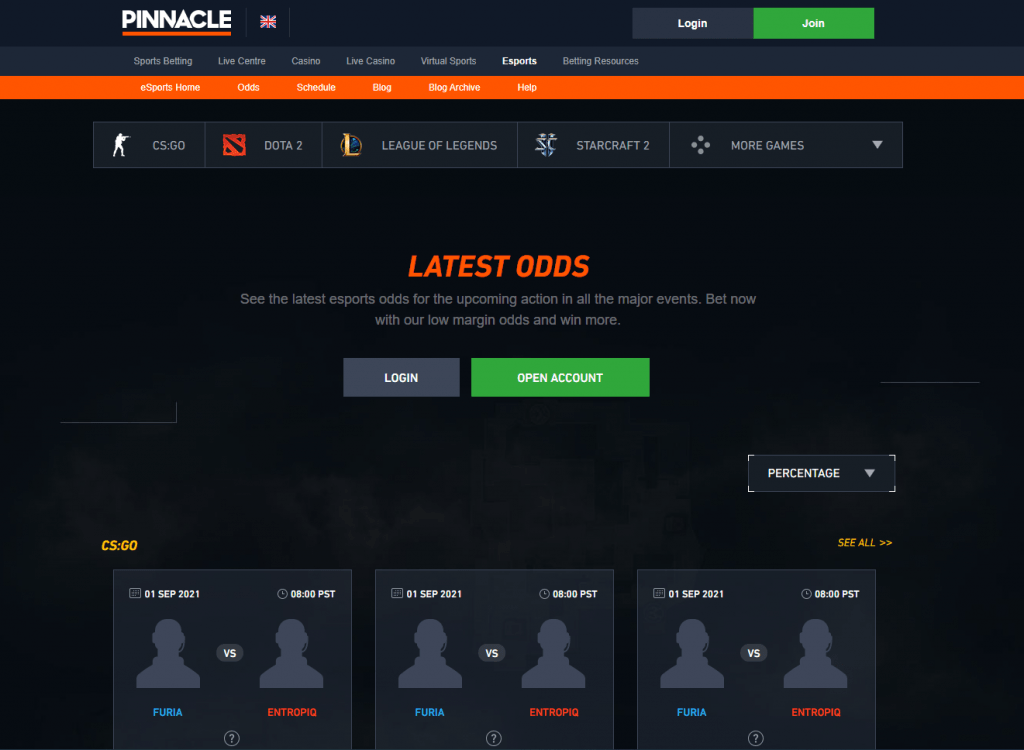
Task: Open the Live Casino menu item
Action: coord(370,61)
